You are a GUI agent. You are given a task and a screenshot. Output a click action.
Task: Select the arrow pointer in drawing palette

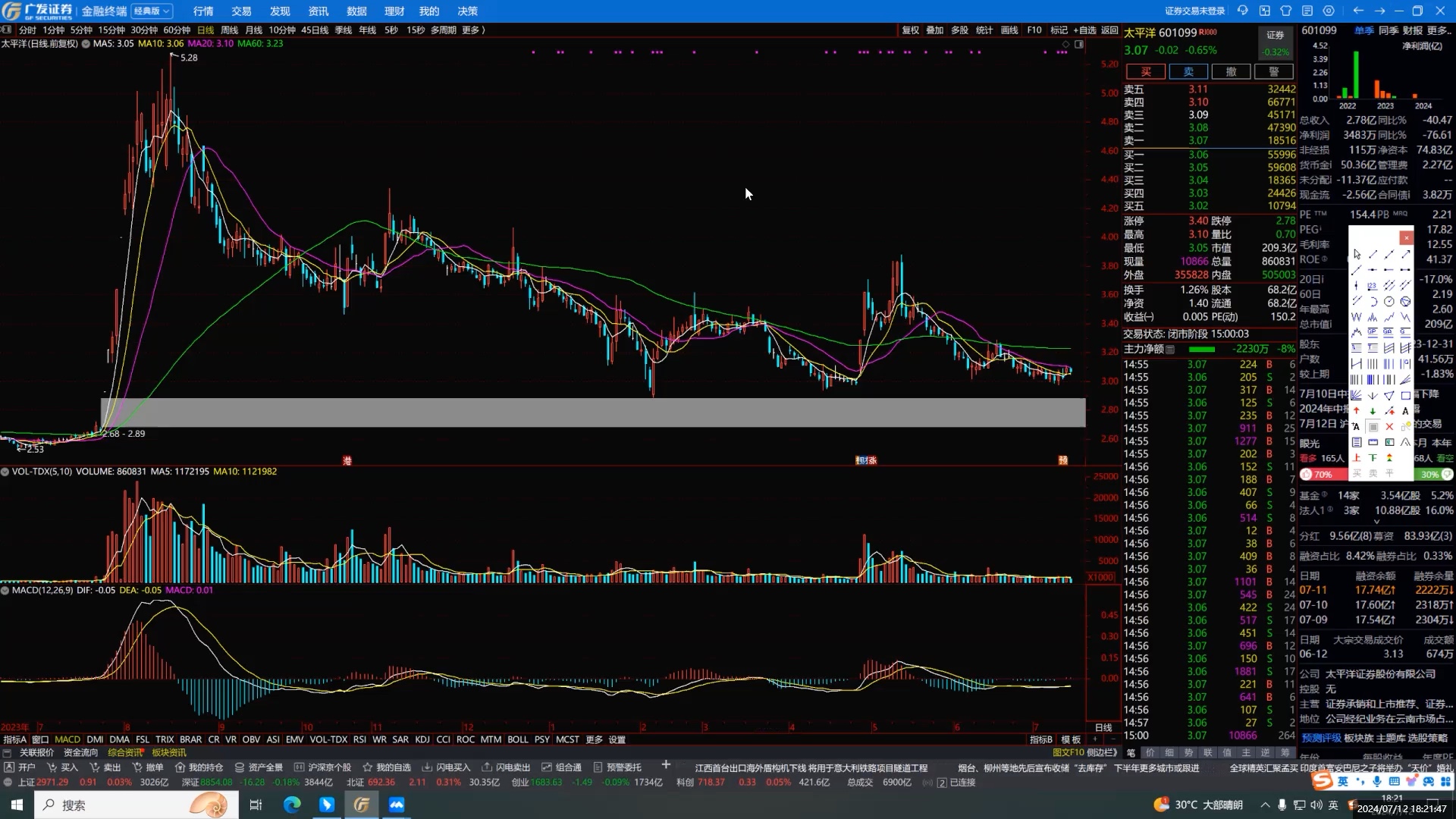click(1357, 255)
